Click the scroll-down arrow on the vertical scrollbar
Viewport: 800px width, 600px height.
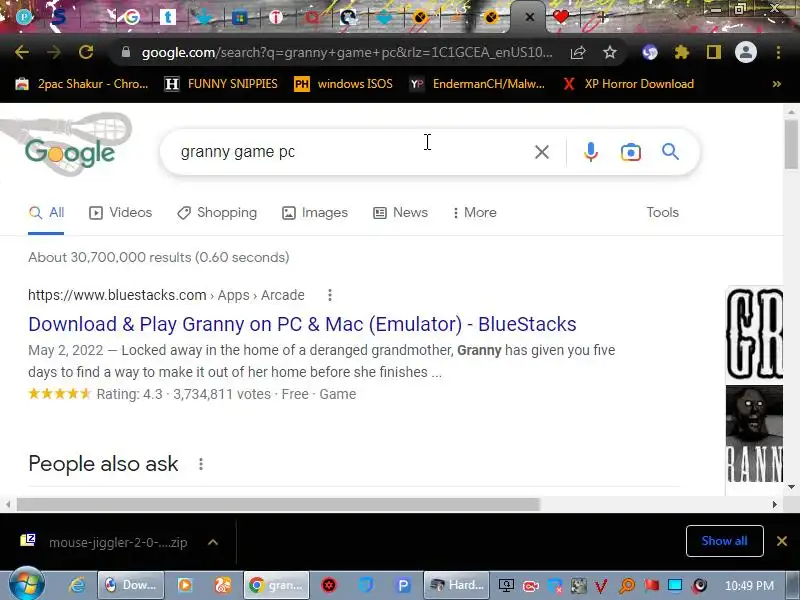click(791, 487)
